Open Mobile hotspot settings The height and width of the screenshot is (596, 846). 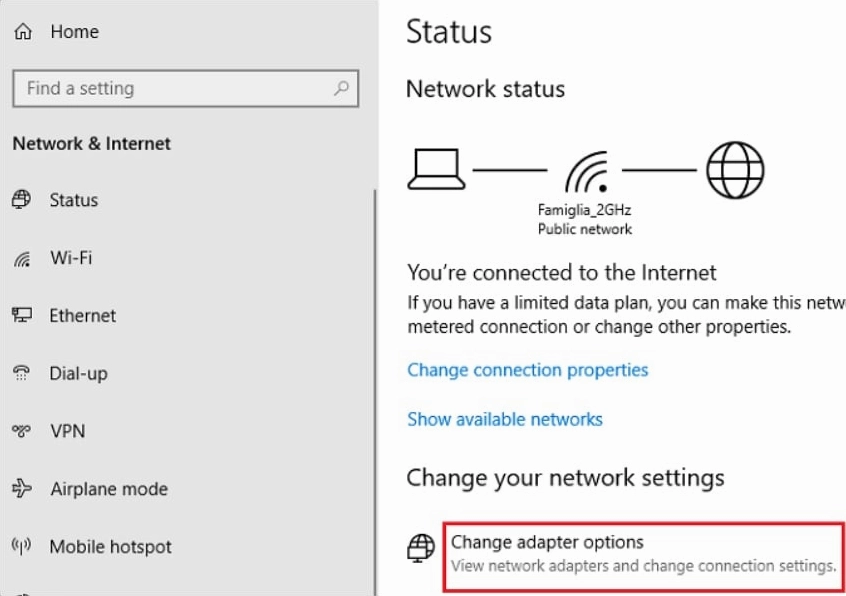pos(111,547)
